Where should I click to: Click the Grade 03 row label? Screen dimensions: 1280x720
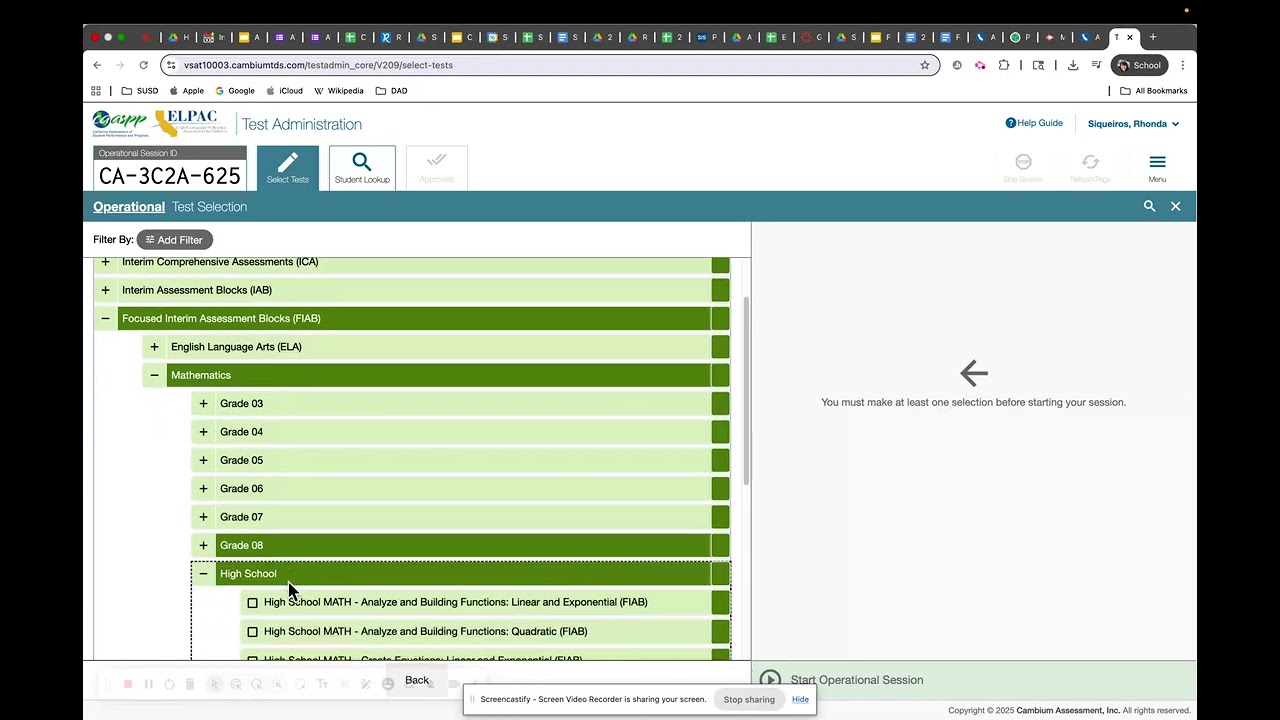241,404
